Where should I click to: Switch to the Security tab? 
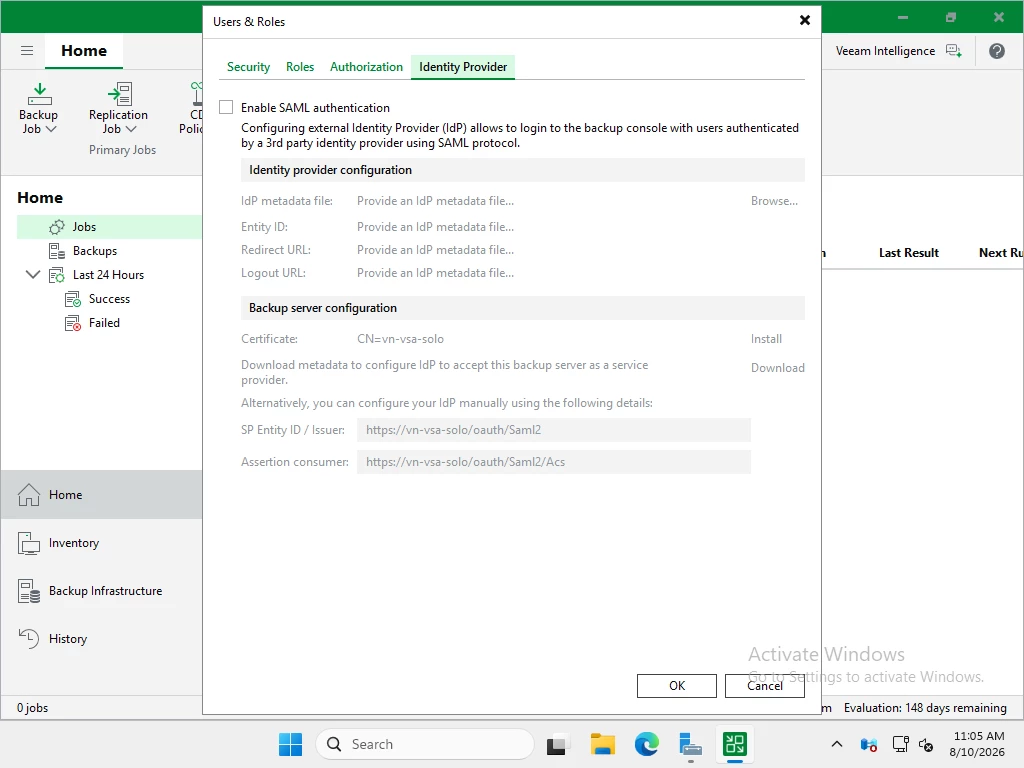pyautogui.click(x=248, y=67)
